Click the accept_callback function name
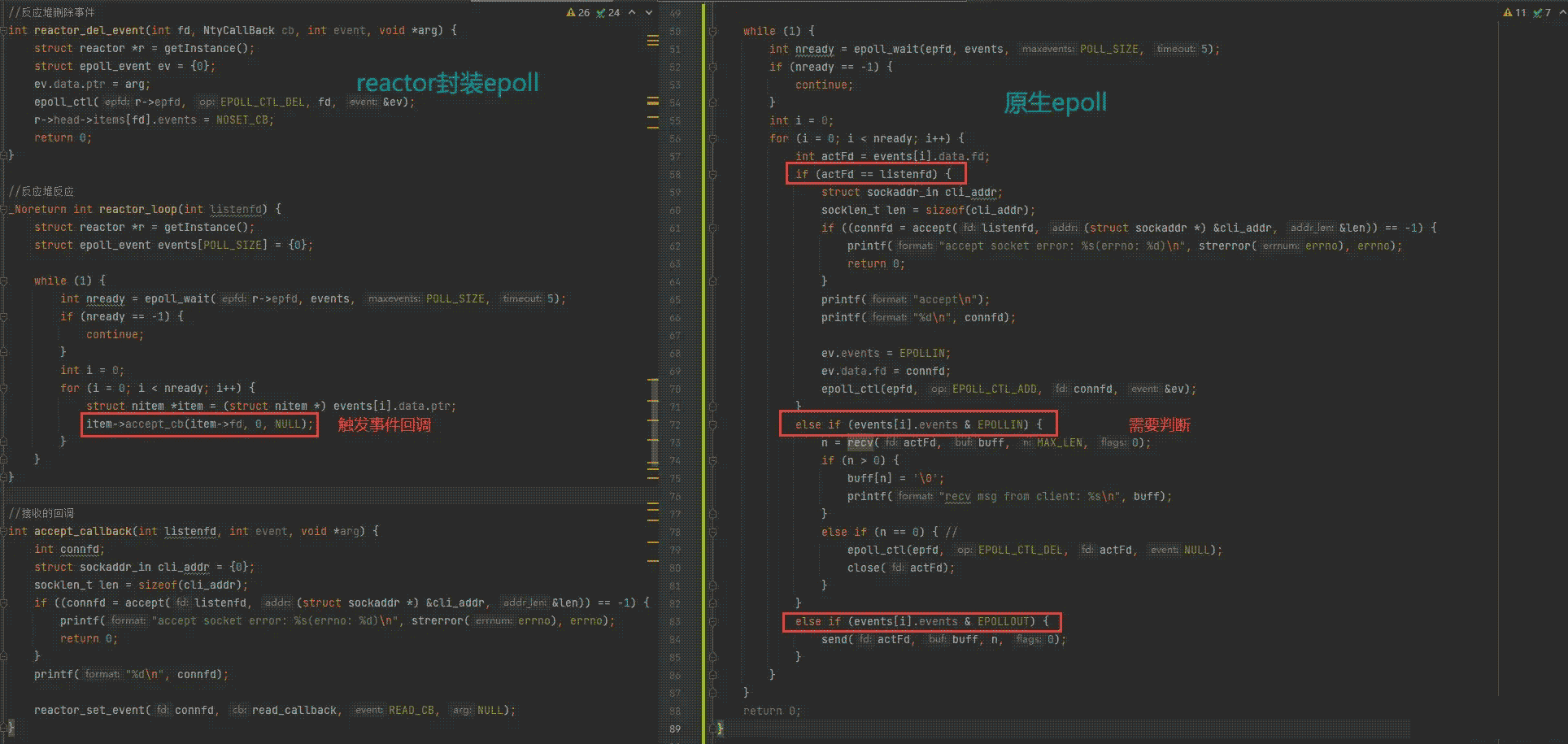 83,531
